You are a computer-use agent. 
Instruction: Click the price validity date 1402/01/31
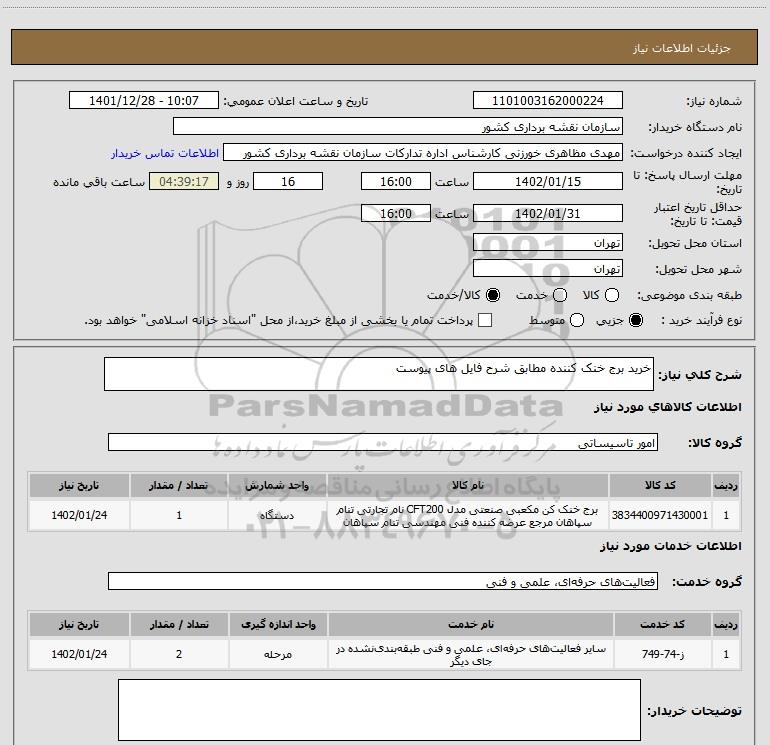(x=548, y=213)
